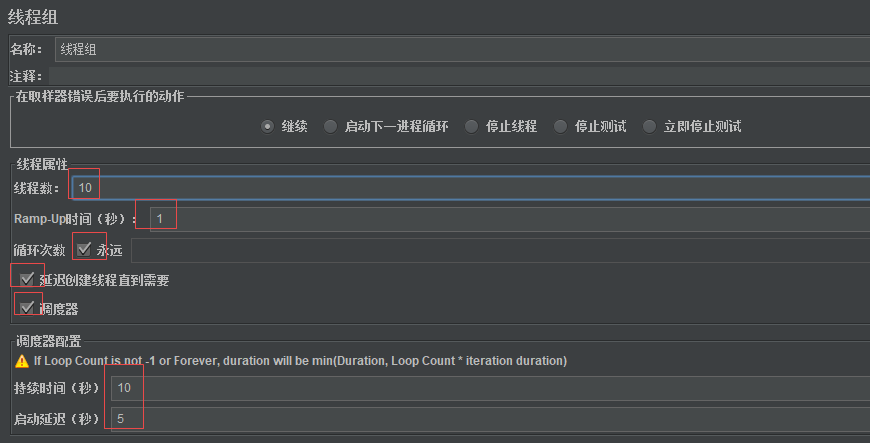This screenshot has width=870, height=443.
Task: Toggle the 永远 loop checkbox
Action: pos(84,250)
